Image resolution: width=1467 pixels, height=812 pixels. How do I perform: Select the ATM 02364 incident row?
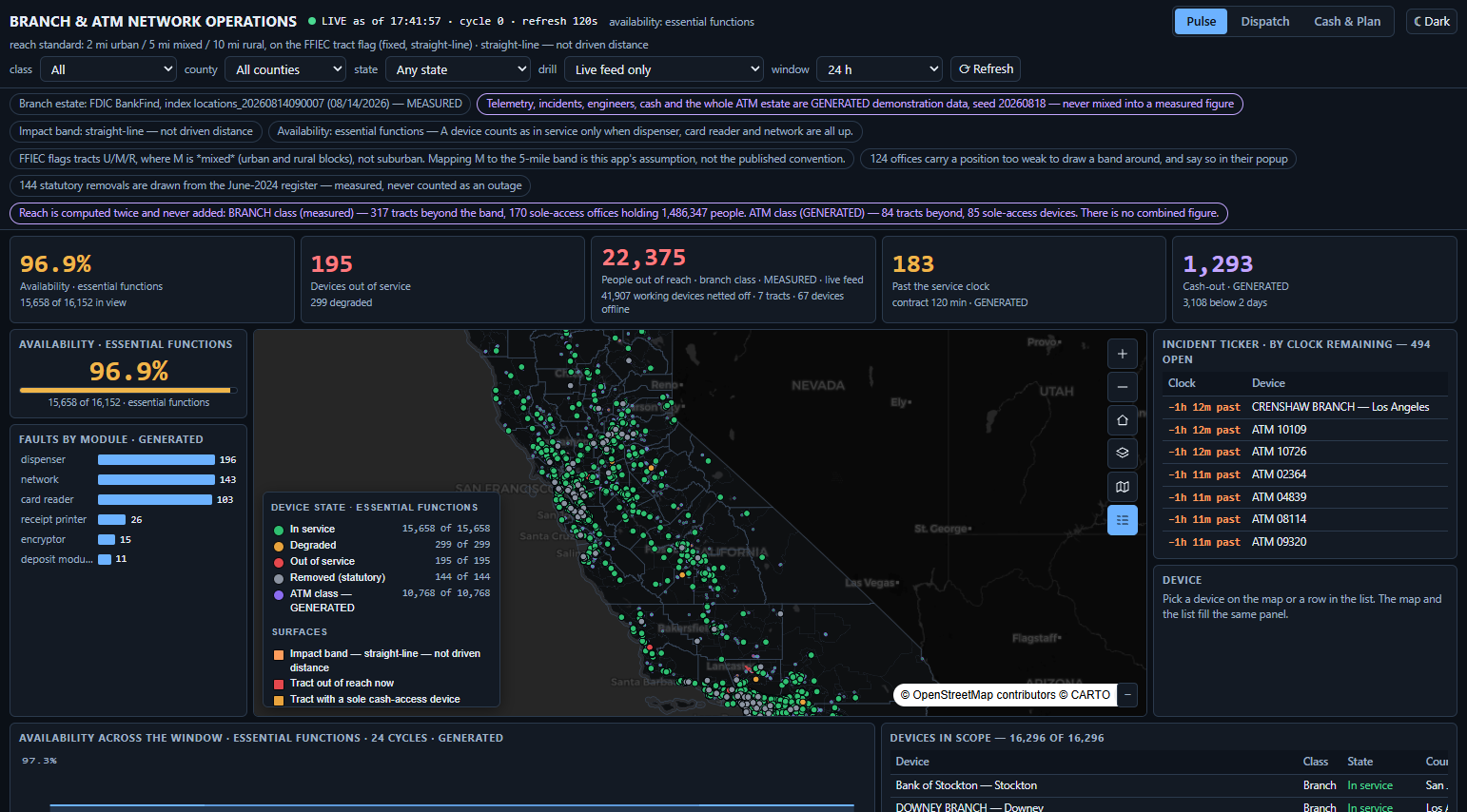1305,474
